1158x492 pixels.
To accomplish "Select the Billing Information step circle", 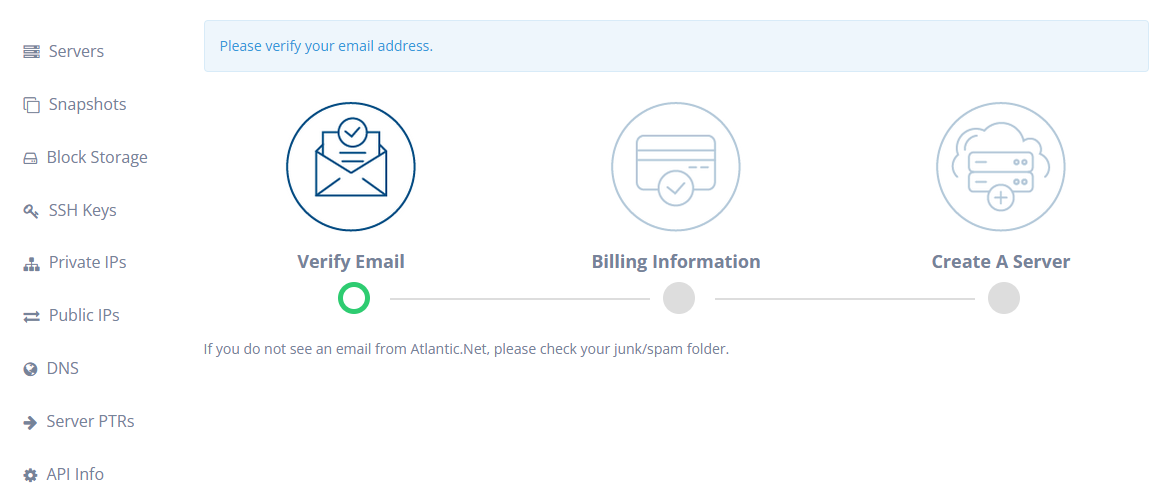I will tap(679, 298).
